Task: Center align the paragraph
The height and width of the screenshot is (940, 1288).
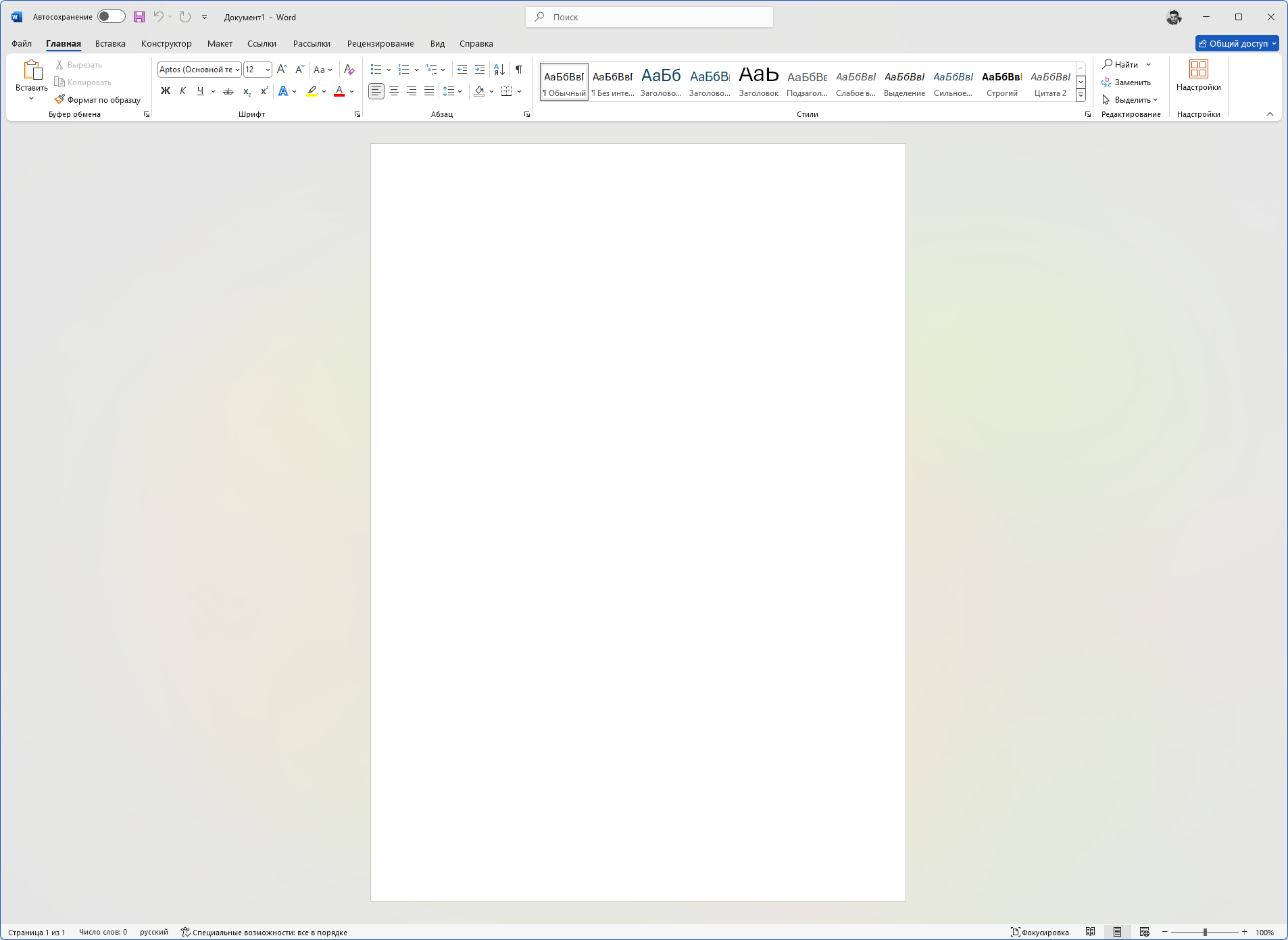Action: [394, 91]
